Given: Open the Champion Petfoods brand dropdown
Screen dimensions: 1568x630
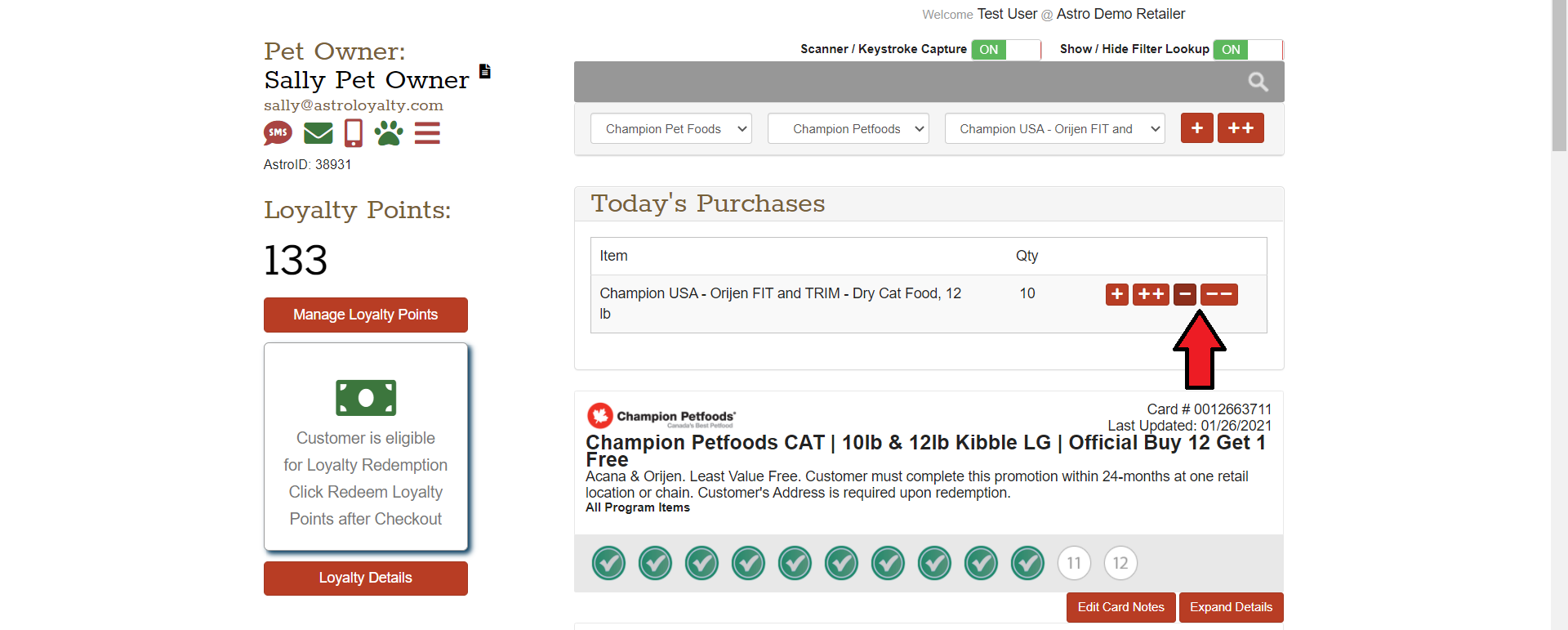Looking at the screenshot, I should (x=849, y=128).
